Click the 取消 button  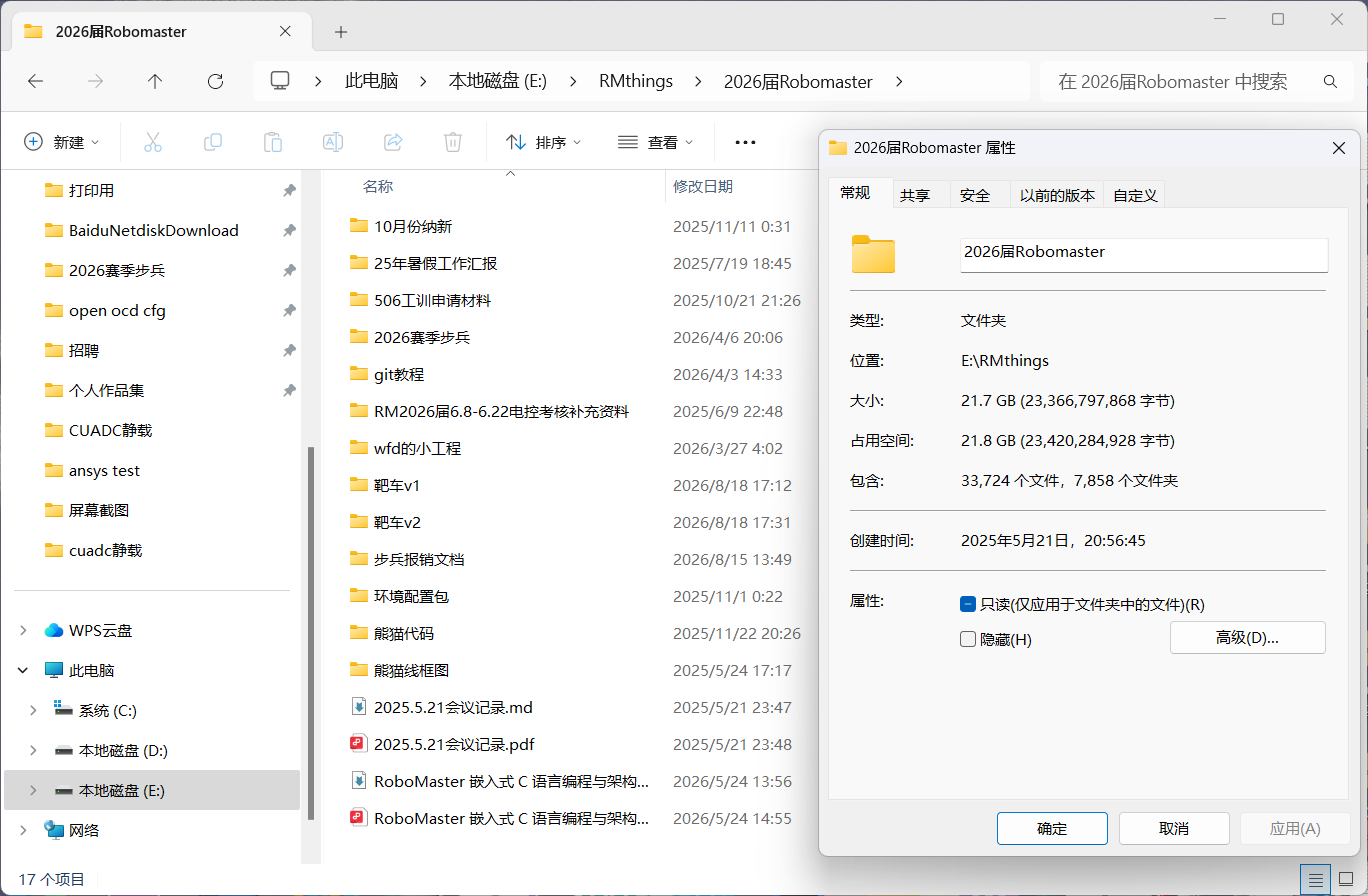[x=1174, y=828]
